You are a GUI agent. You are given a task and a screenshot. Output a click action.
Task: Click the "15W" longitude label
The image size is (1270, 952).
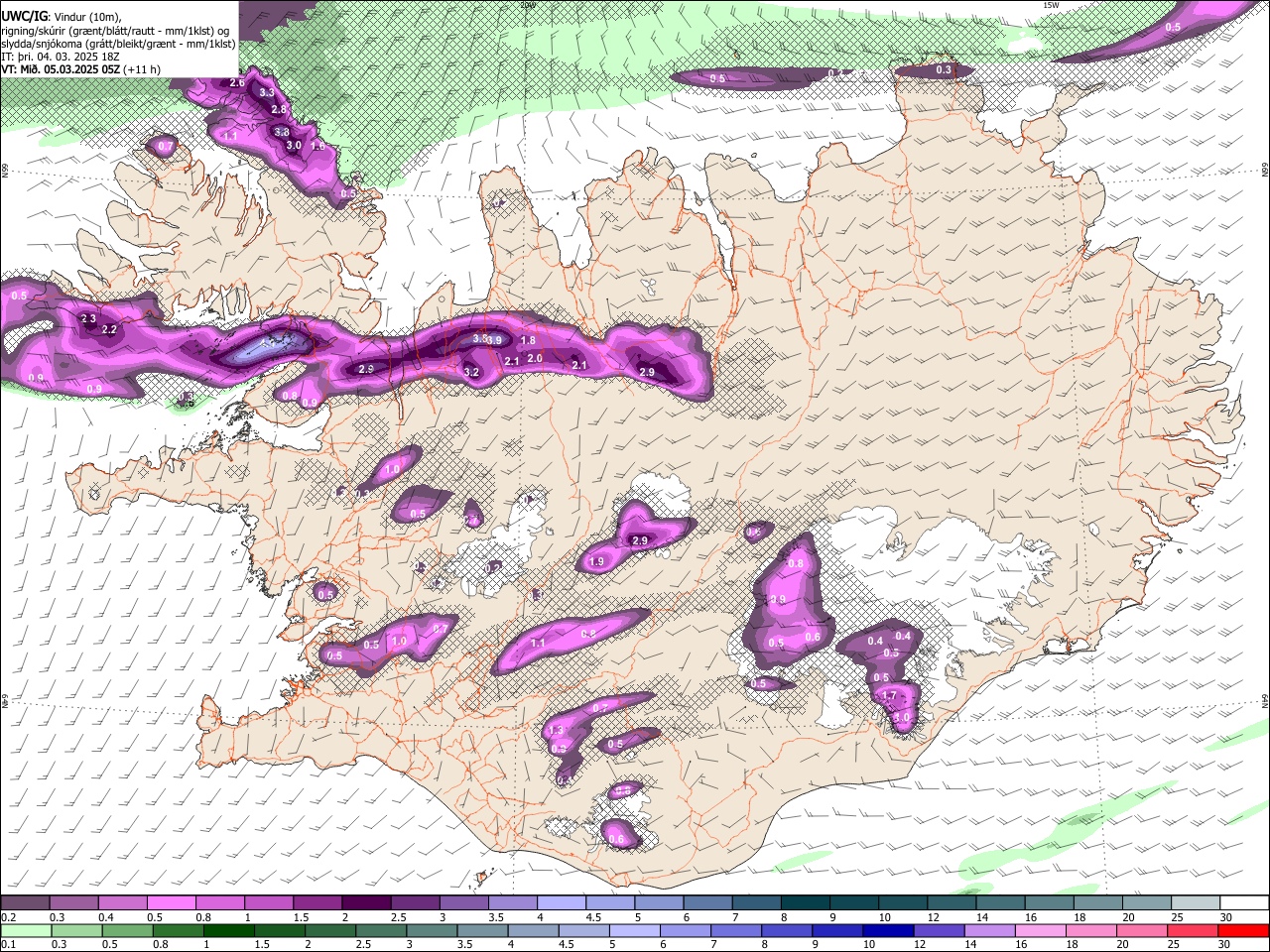coord(1051,5)
